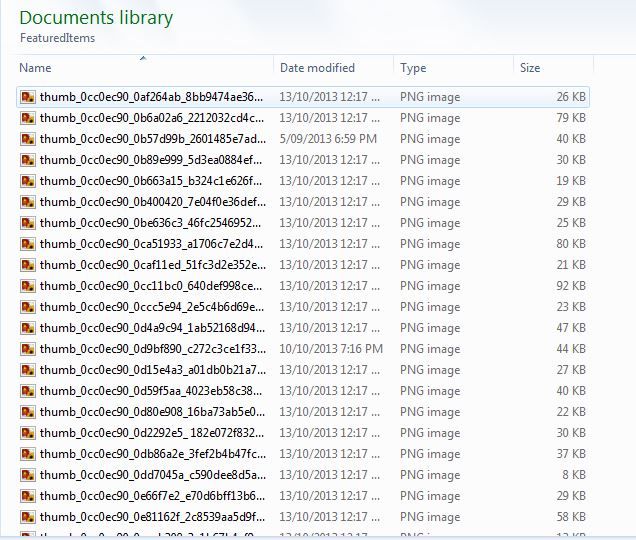The height and width of the screenshot is (540, 636).
Task: Click PNG icon of thumb_0cc0ec90_0e66f7e2 file
Action: (28, 496)
